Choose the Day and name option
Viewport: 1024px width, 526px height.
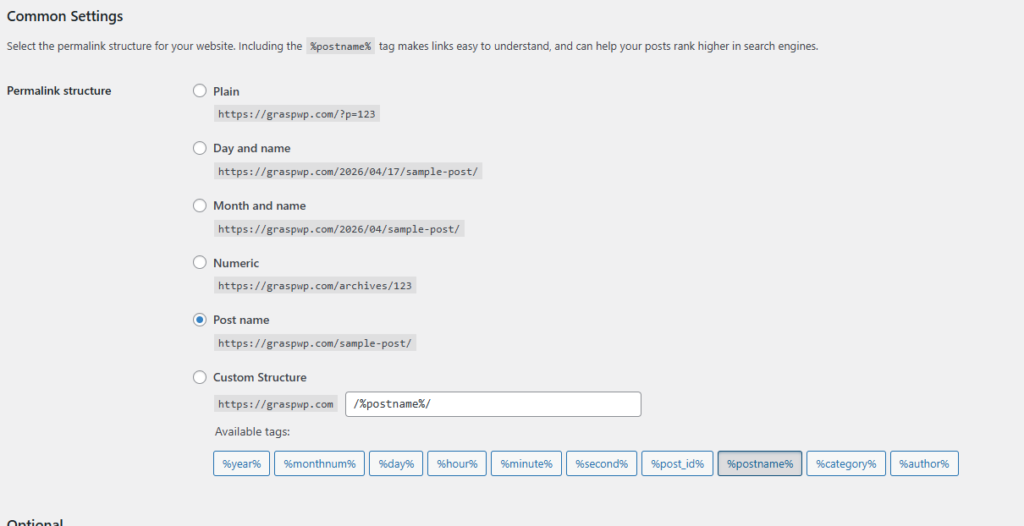coord(200,148)
